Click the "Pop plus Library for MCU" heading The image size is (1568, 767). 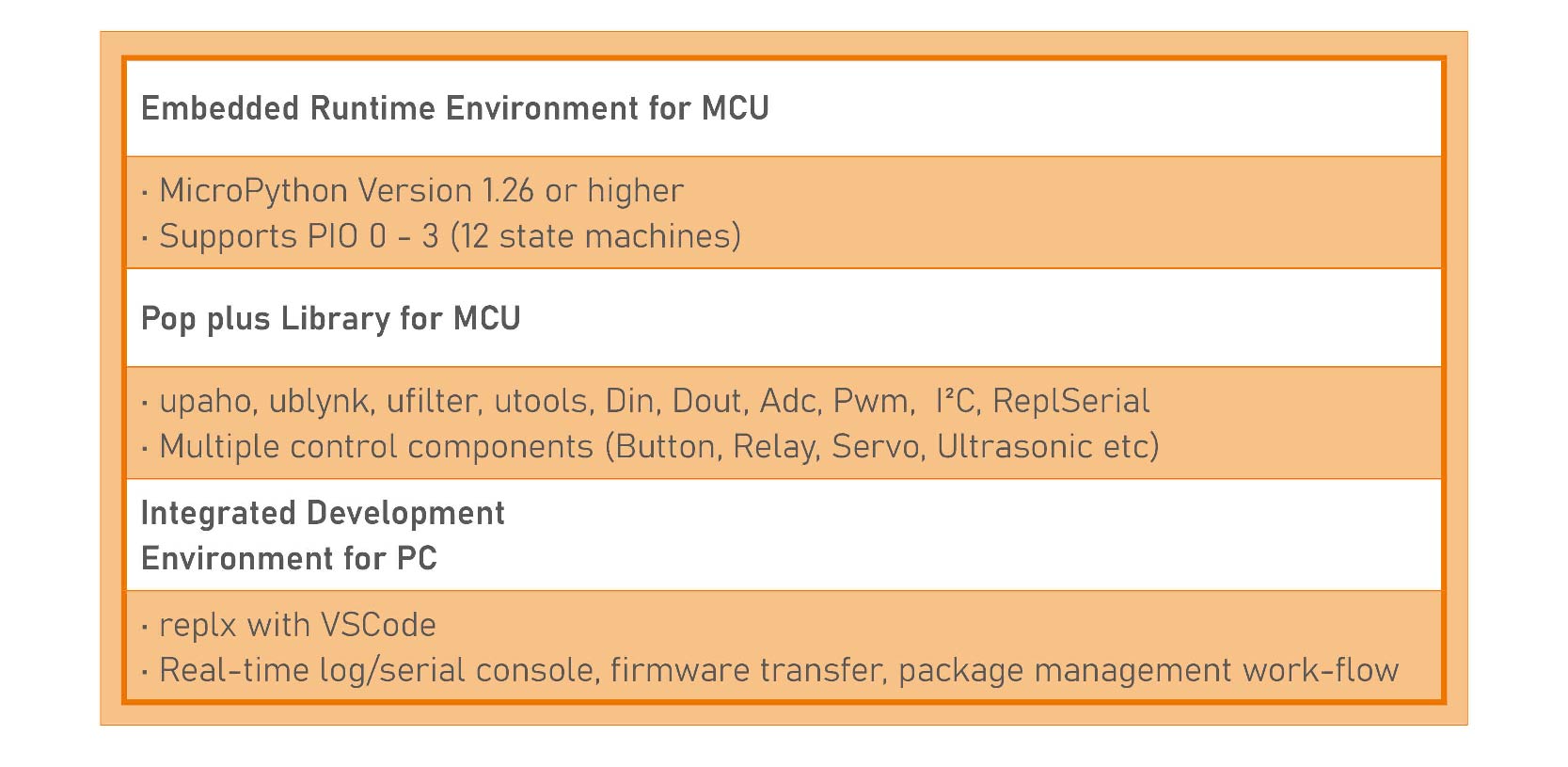(x=330, y=319)
